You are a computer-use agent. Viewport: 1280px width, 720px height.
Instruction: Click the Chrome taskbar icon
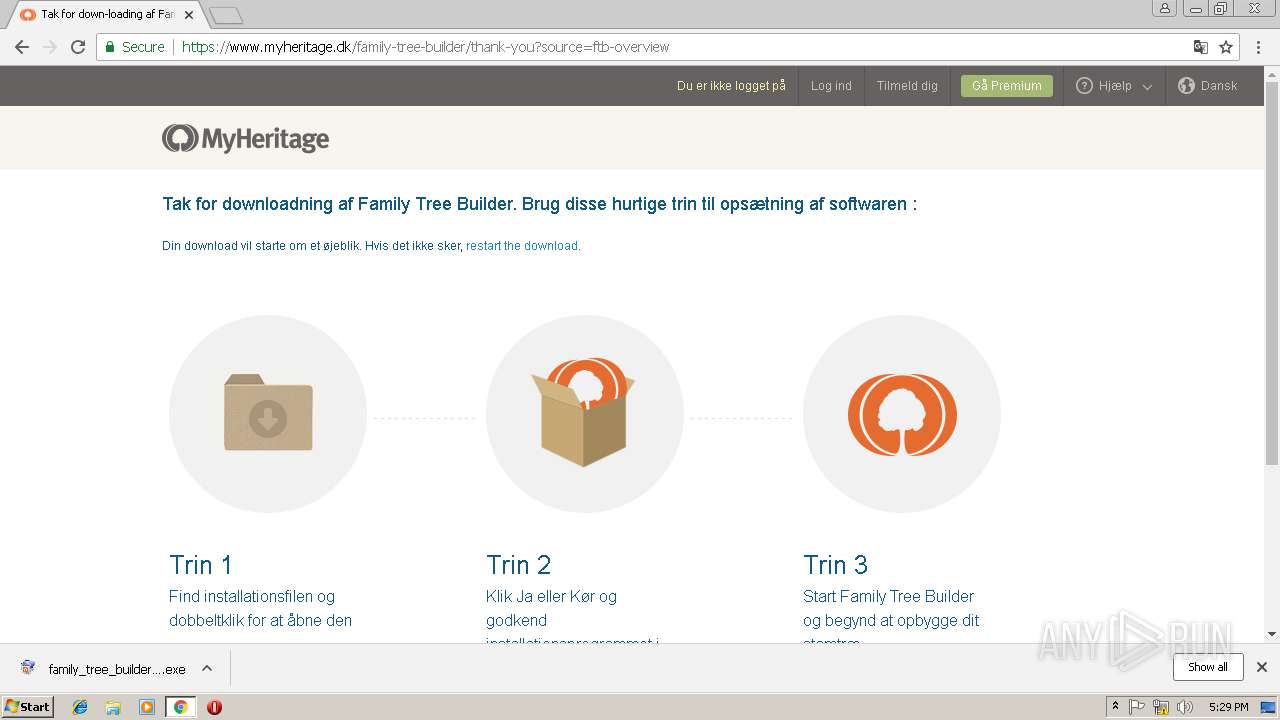click(180, 707)
